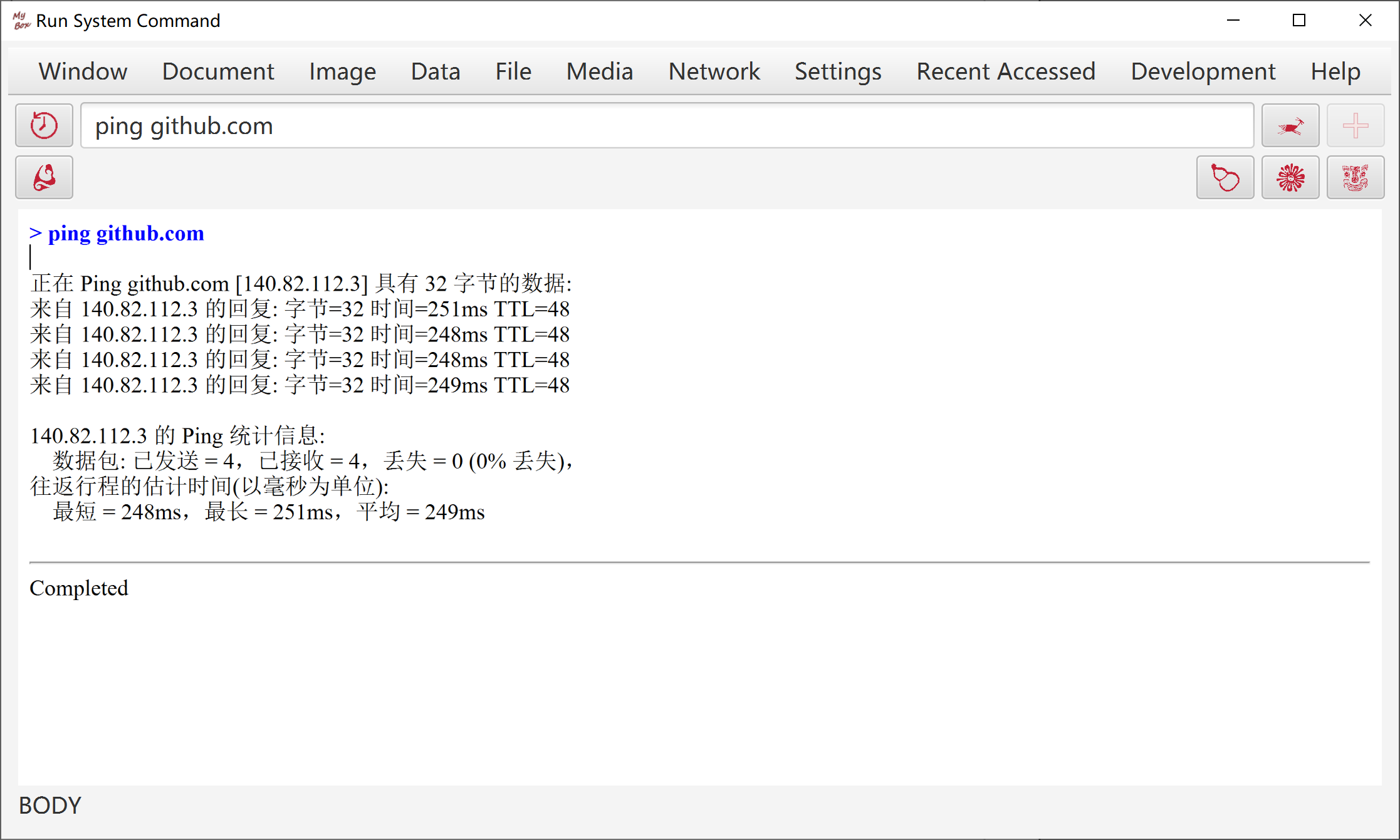Click the blue ping github.com output line

click(117, 233)
